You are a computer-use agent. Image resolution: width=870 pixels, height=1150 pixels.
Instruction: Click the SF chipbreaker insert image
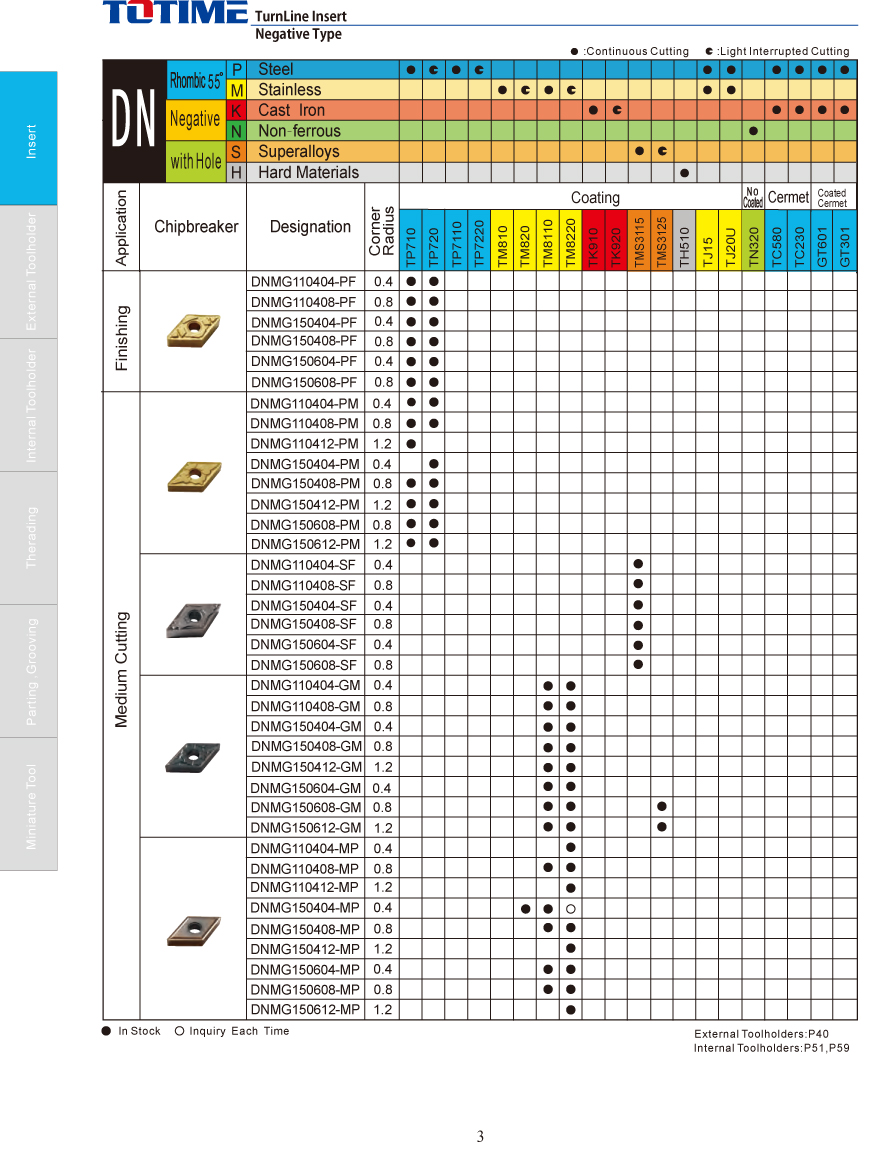[191, 618]
